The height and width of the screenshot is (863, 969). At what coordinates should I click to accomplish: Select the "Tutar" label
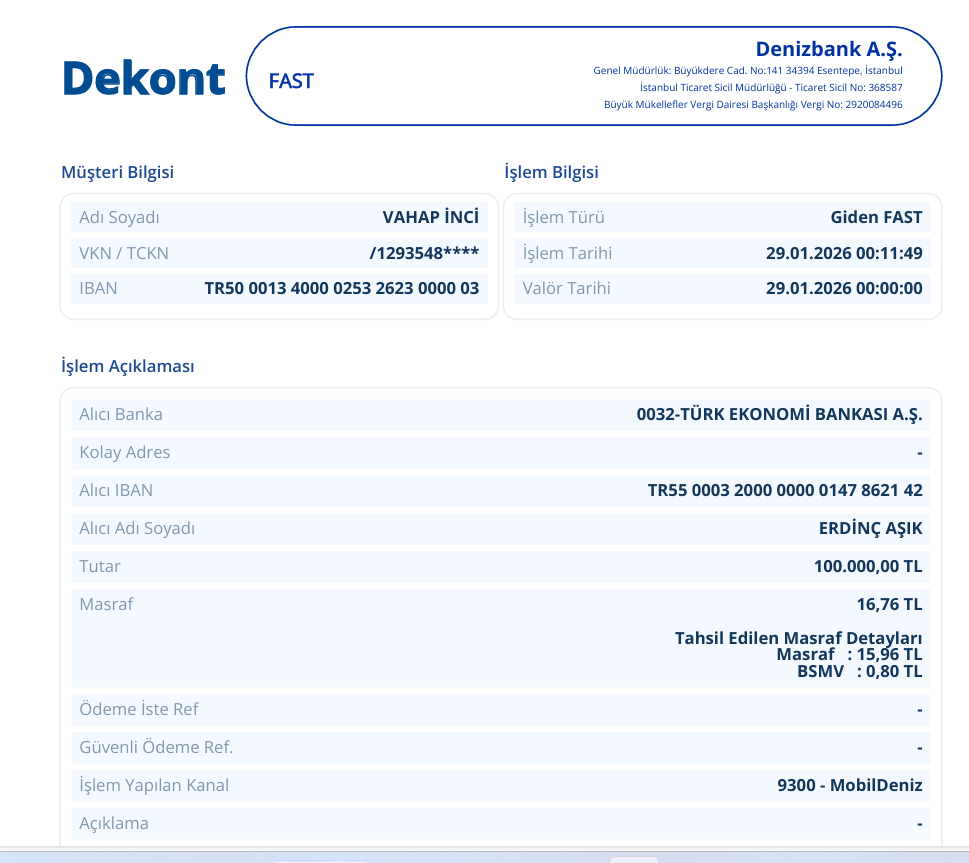point(100,566)
